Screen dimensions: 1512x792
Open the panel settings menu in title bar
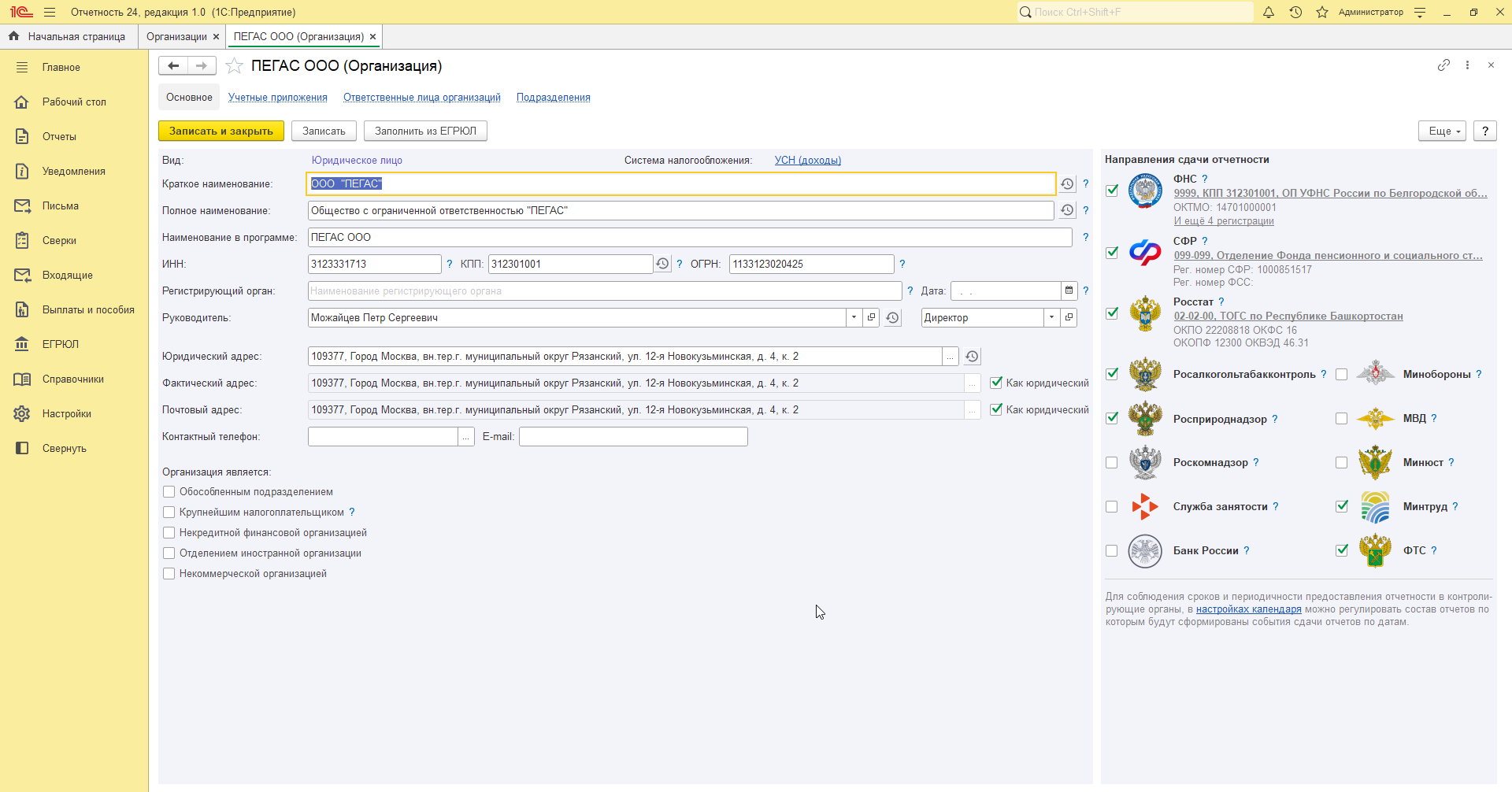[1420, 12]
